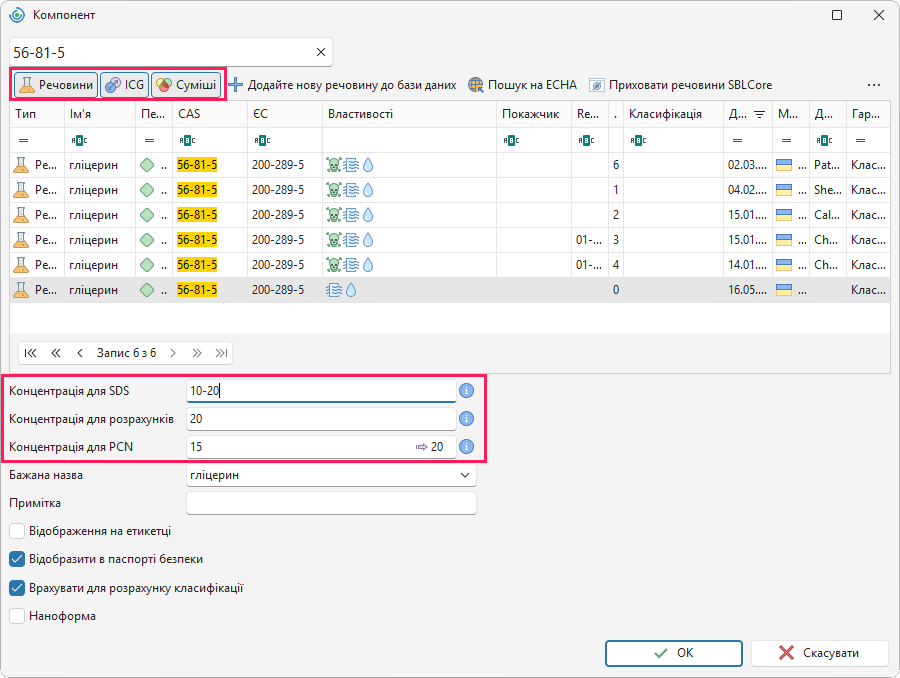Show info for Концентрація для SDS

467,391
